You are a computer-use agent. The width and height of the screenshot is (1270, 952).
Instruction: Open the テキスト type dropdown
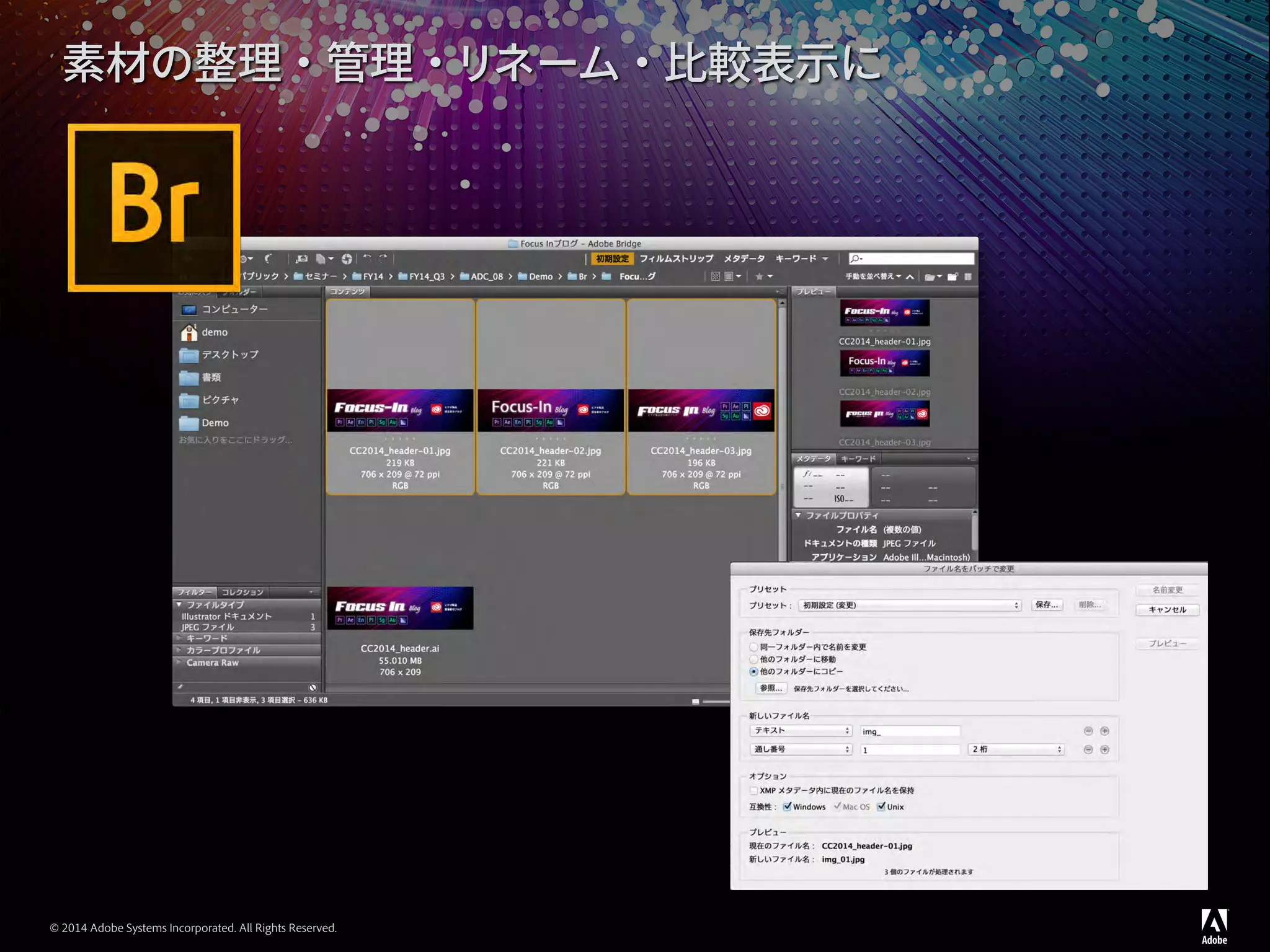(x=801, y=731)
